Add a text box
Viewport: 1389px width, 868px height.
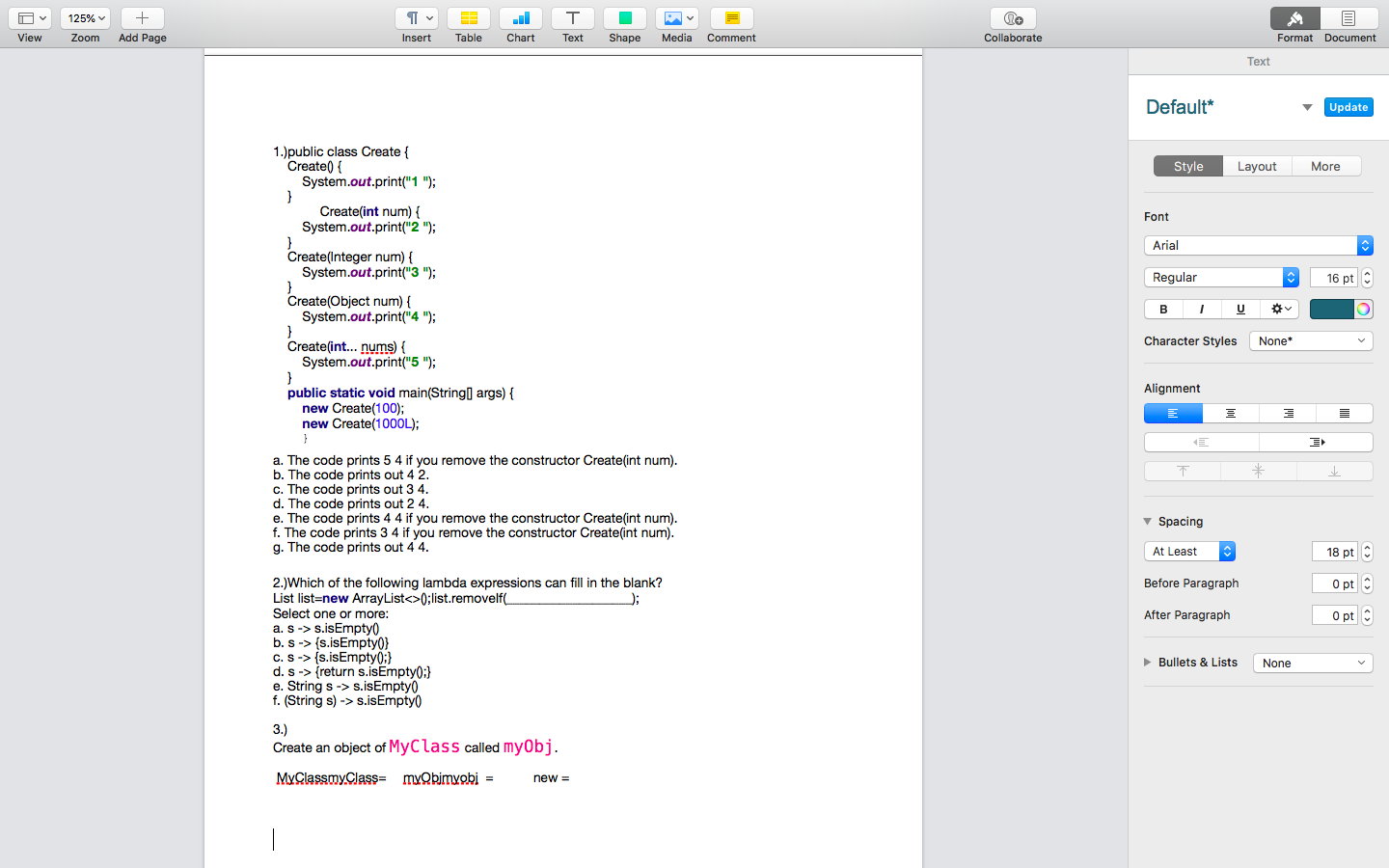click(x=573, y=18)
